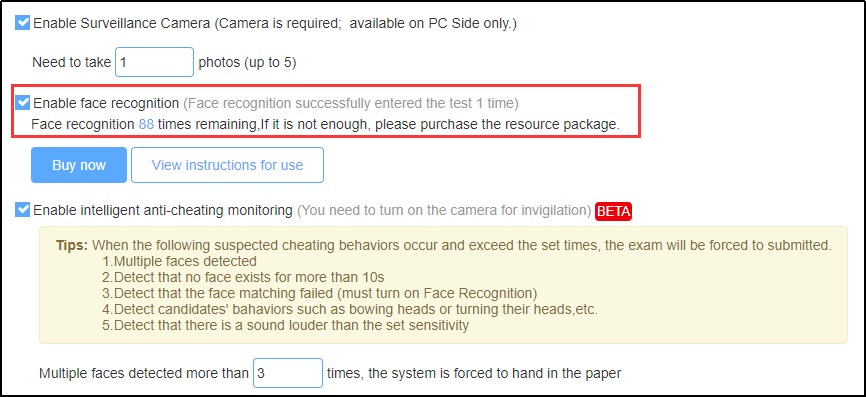Image resolution: width=866 pixels, height=397 pixels.
Task: Select tip 3 about face matching failed
Action: [x=320, y=293]
